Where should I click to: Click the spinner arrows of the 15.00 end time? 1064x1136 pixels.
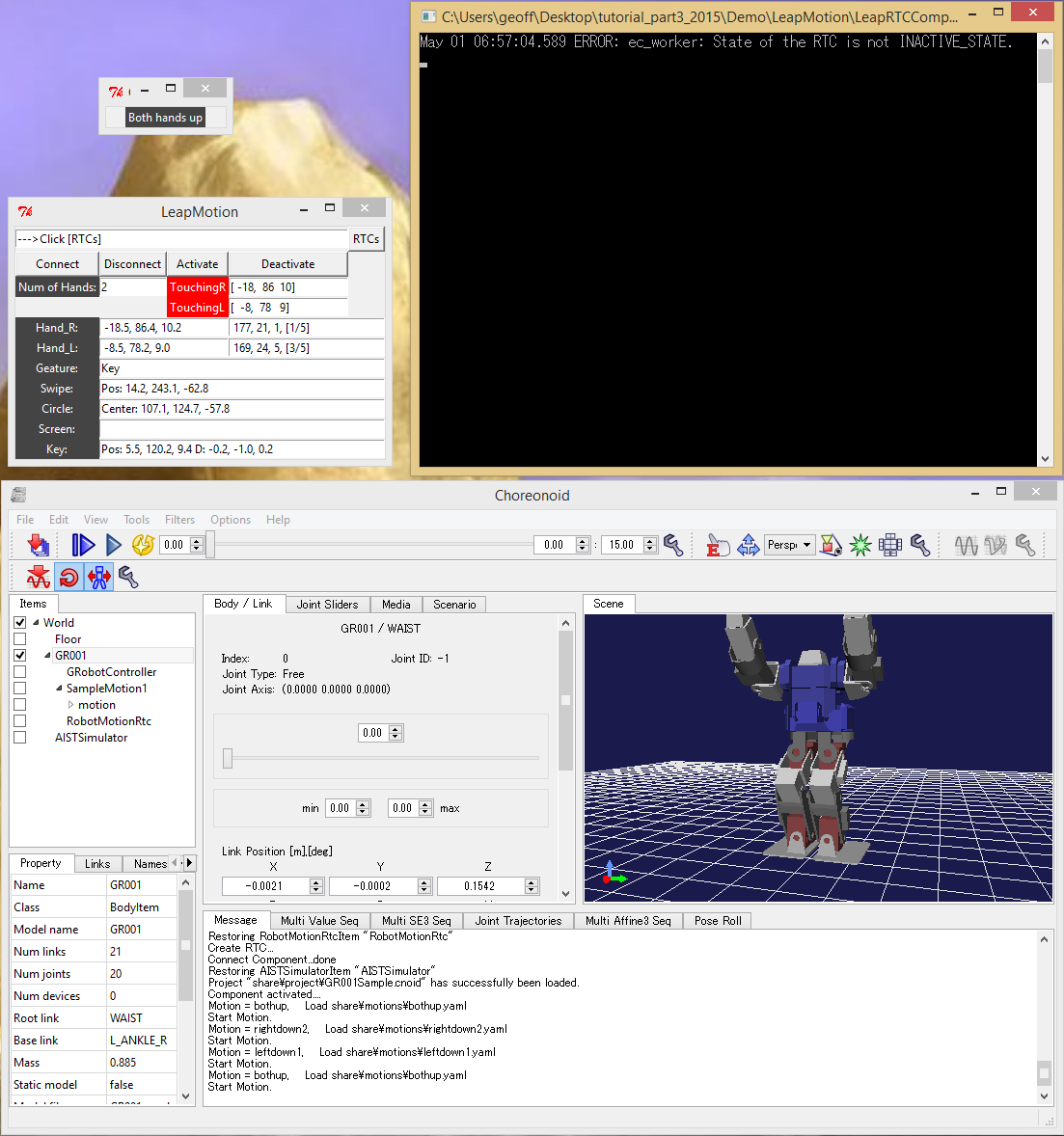point(650,545)
